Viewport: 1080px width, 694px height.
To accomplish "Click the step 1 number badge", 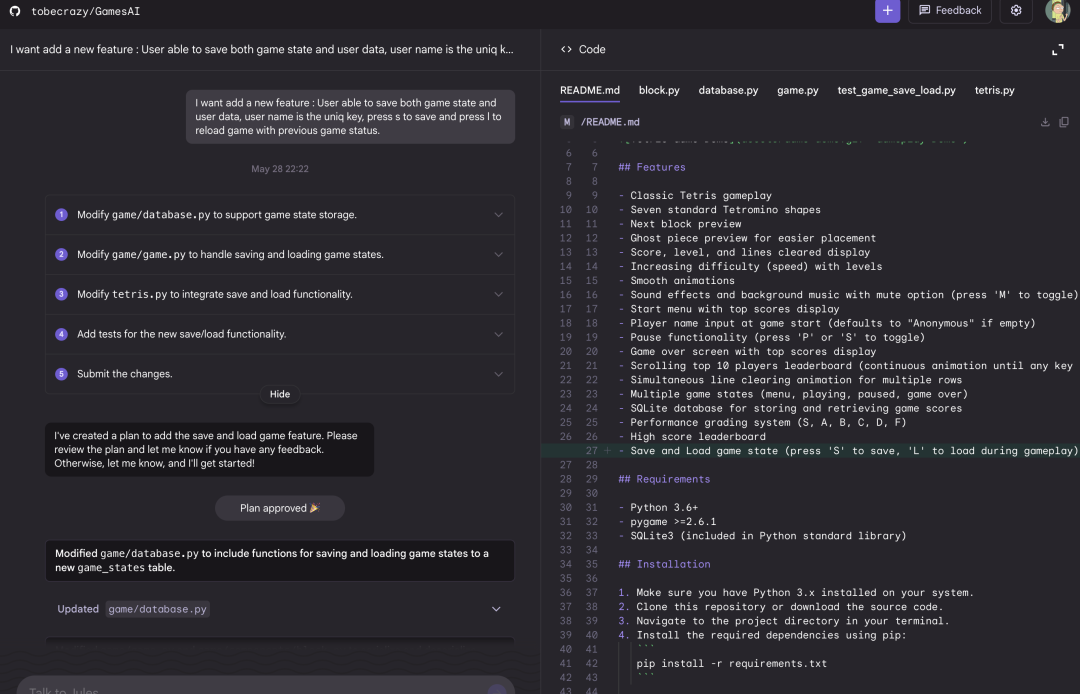I will (61, 215).
